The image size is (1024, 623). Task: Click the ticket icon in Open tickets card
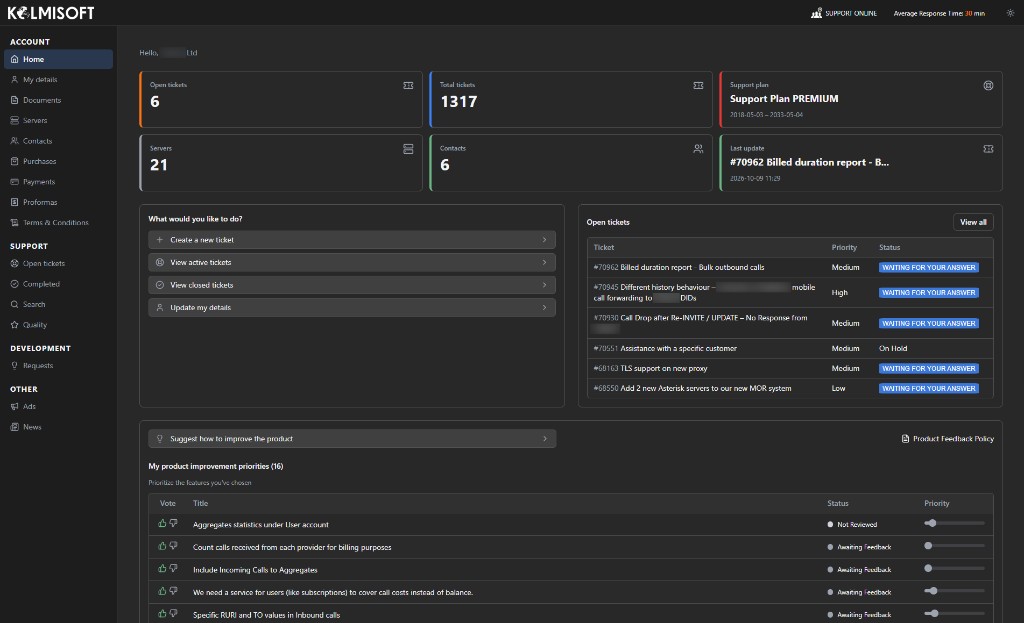pos(408,86)
